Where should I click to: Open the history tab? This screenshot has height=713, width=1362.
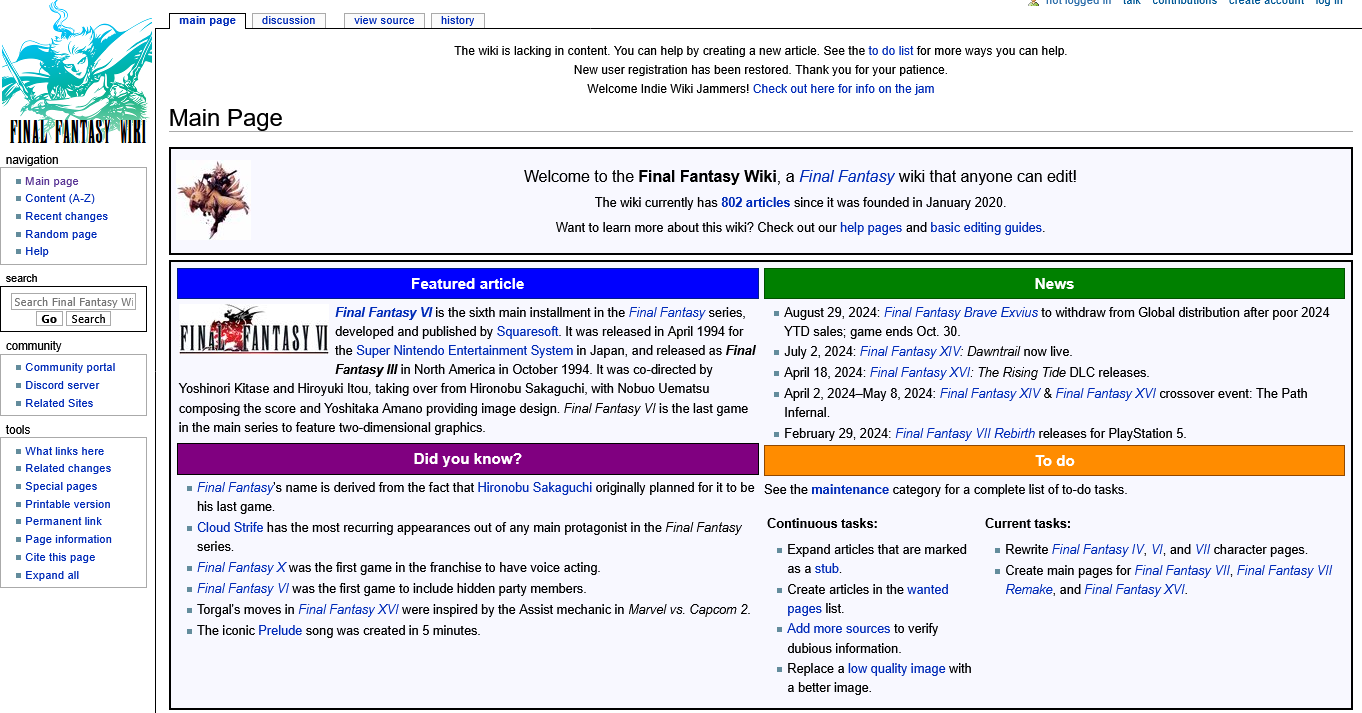click(458, 20)
